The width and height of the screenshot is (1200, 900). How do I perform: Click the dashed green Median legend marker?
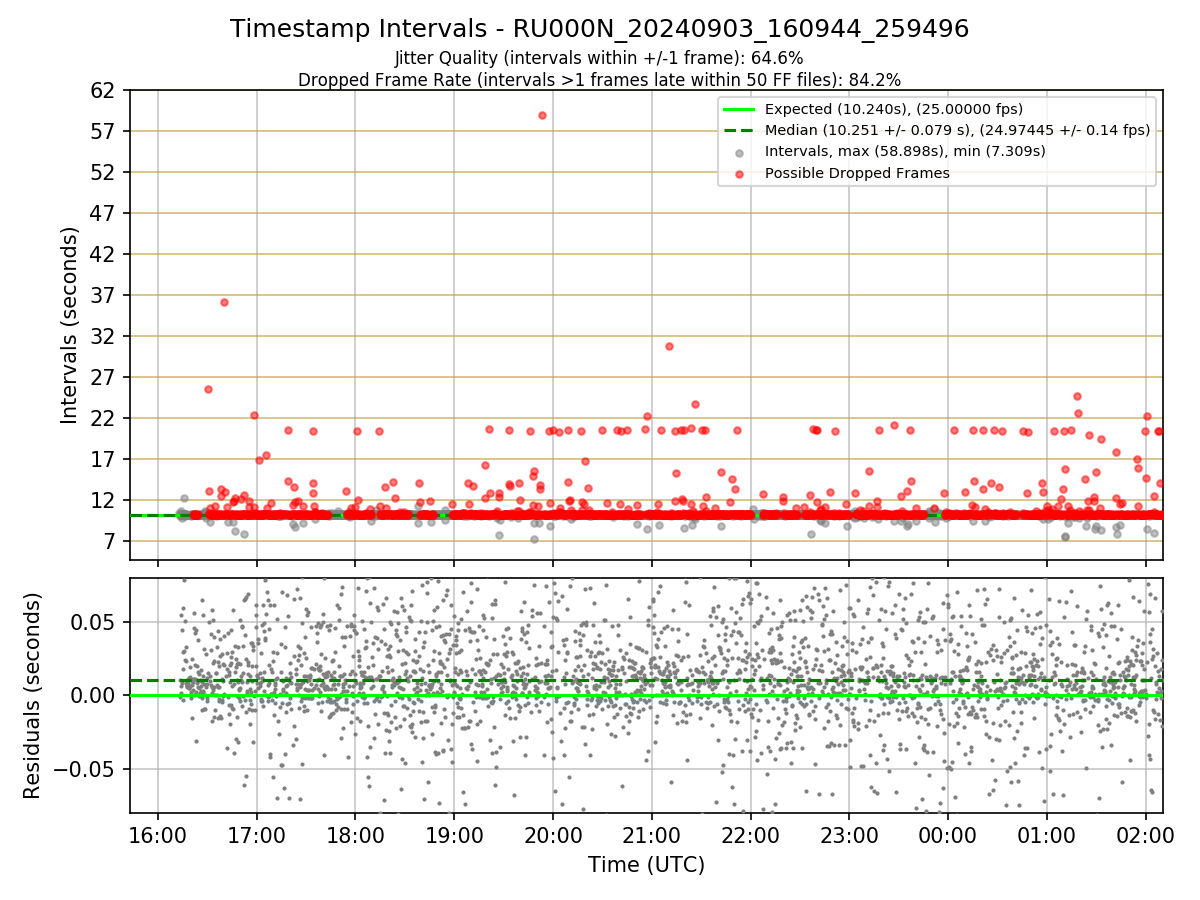(x=739, y=130)
